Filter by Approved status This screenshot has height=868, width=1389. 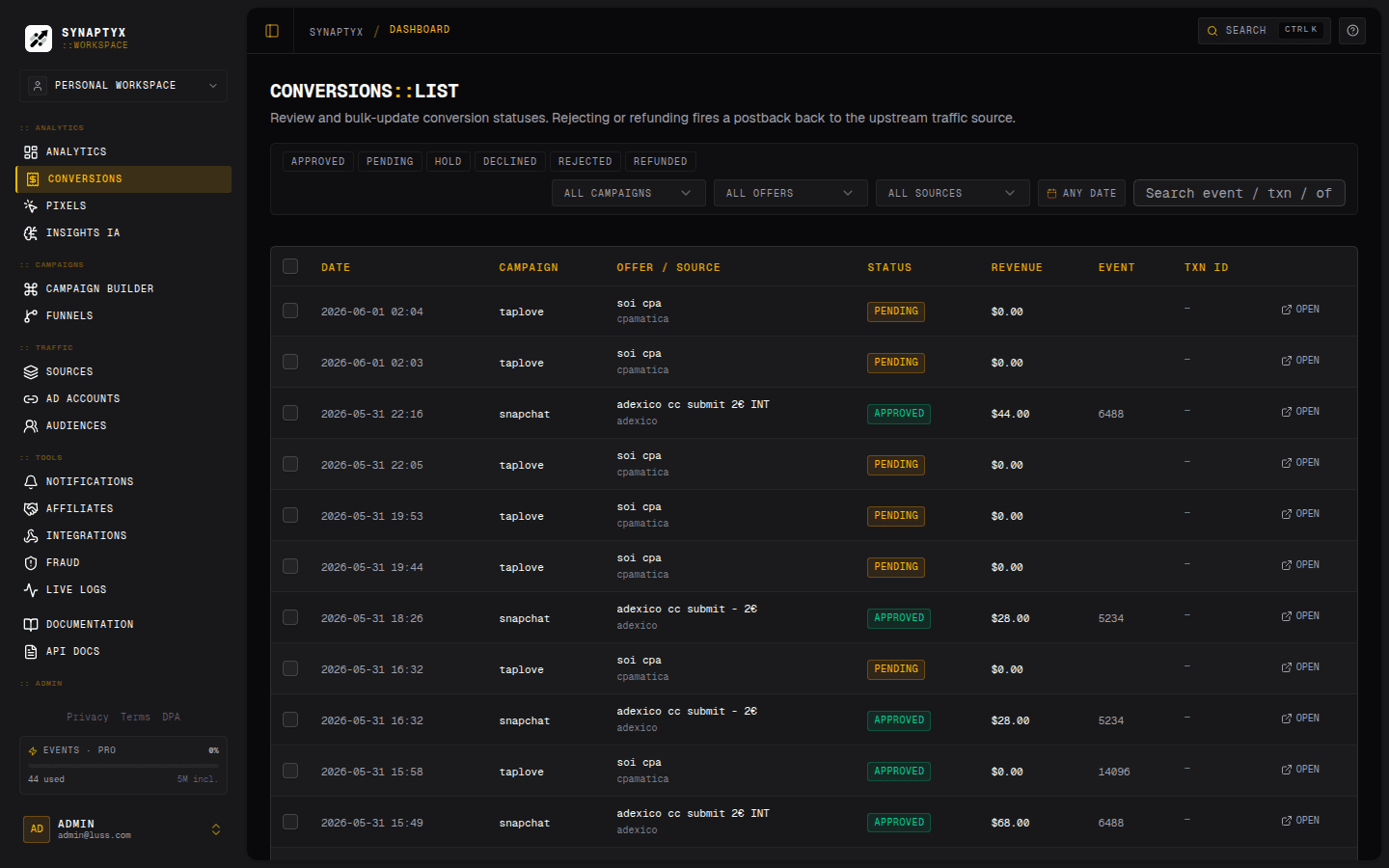click(318, 162)
